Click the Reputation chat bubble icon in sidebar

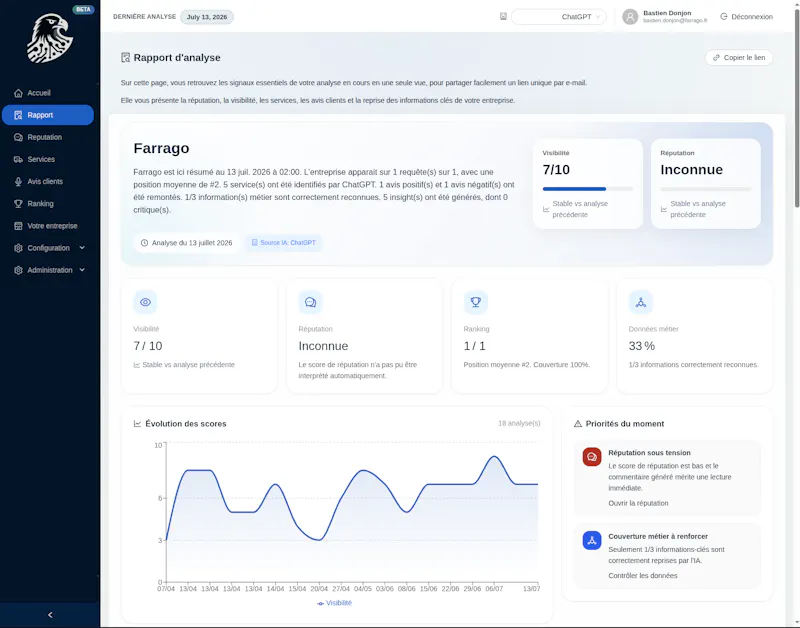click(18, 137)
